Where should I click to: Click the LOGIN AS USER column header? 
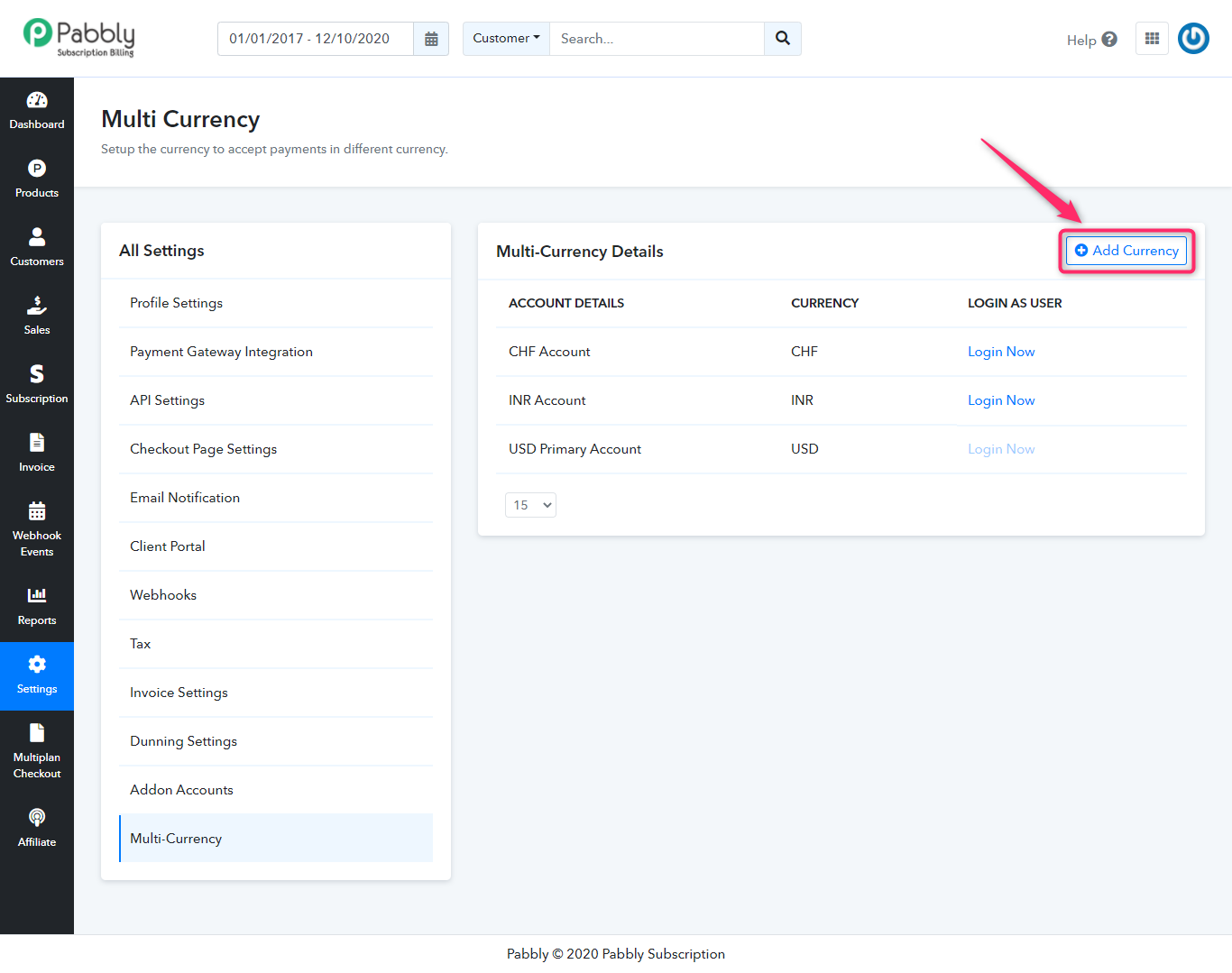pyautogui.click(x=1015, y=303)
